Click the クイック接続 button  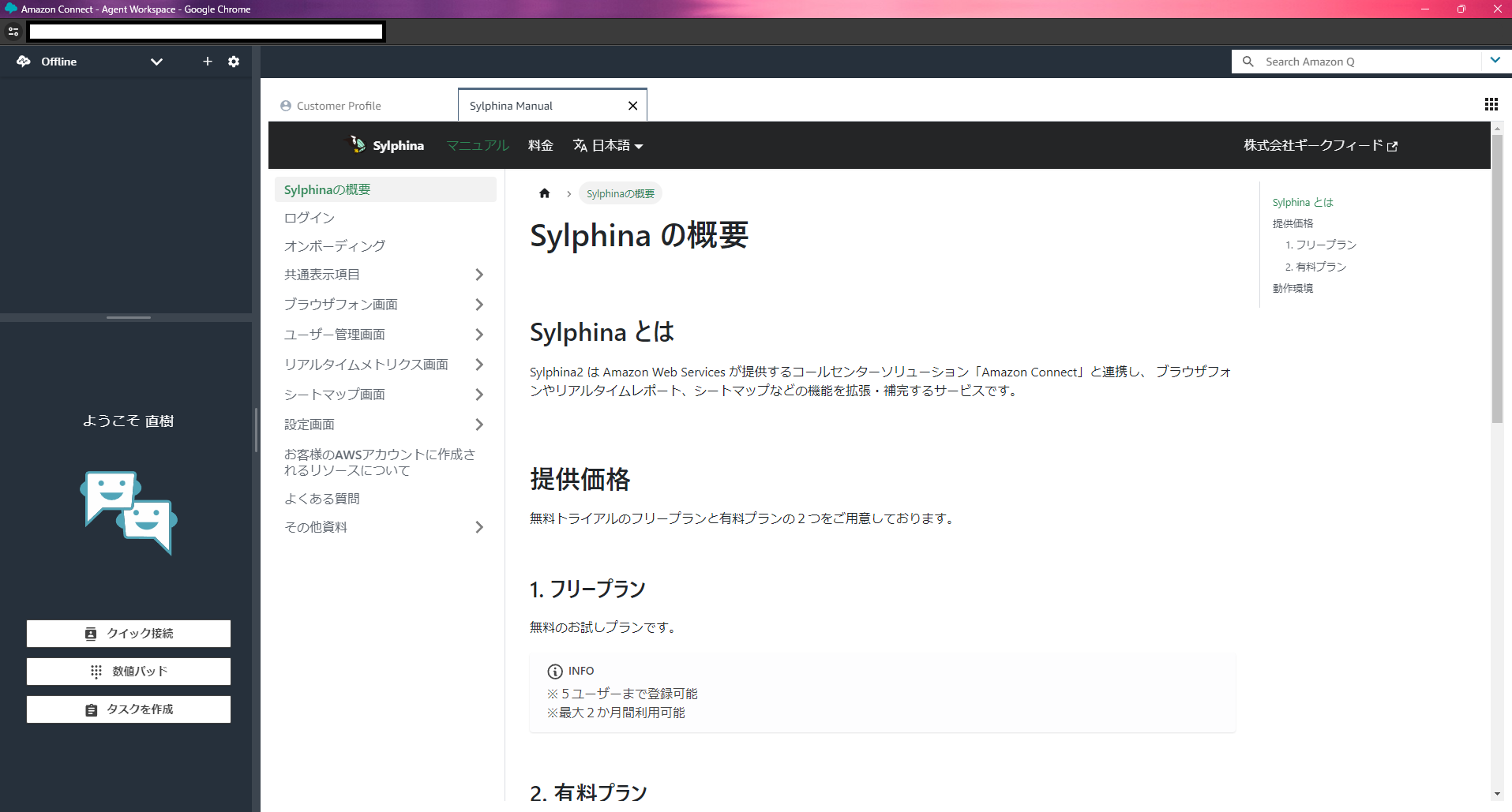[129, 634]
